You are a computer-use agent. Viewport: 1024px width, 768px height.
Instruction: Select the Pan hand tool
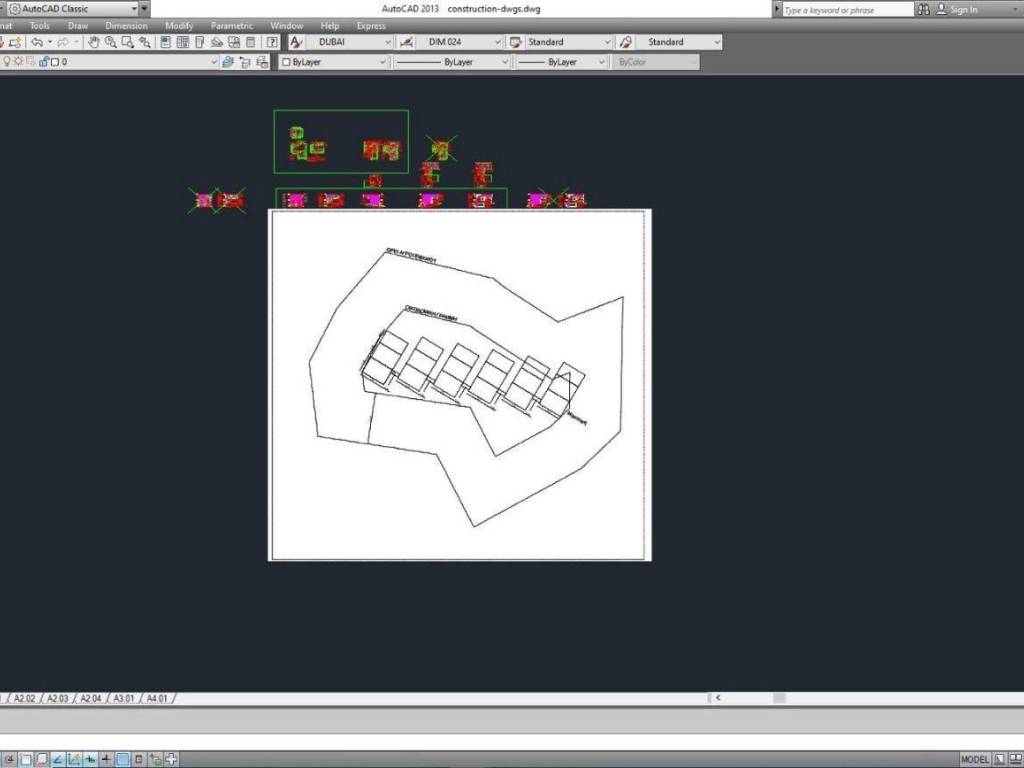tap(94, 42)
